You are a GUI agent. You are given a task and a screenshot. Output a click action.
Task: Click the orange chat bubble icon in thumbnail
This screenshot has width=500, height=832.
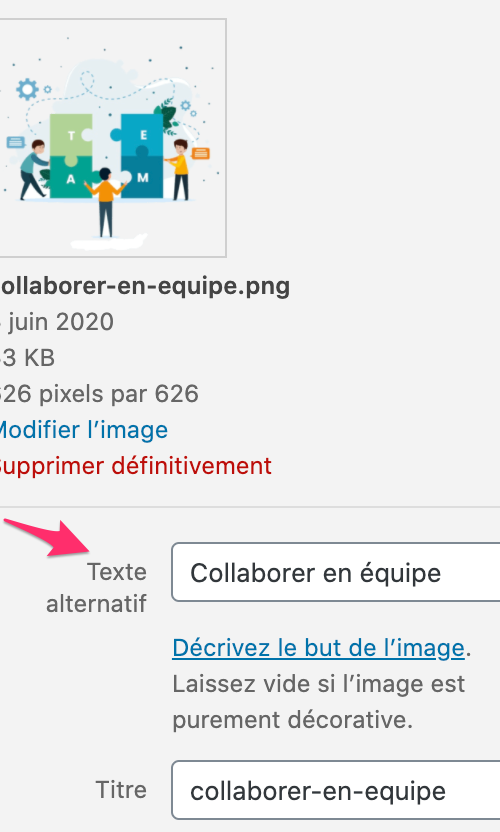(201, 153)
